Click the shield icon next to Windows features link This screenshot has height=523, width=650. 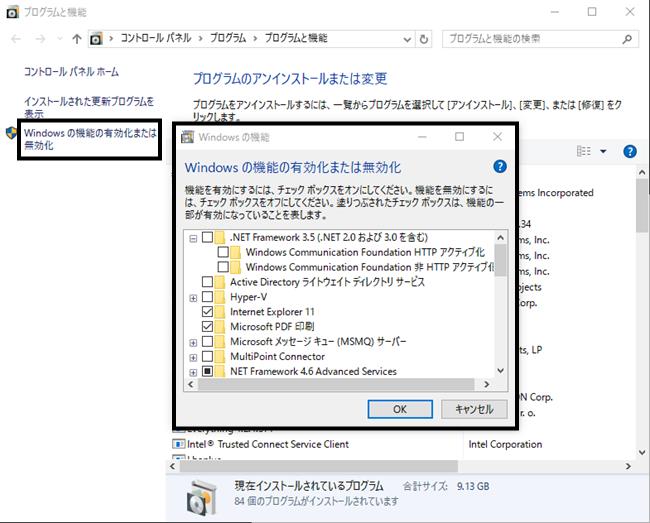11,133
